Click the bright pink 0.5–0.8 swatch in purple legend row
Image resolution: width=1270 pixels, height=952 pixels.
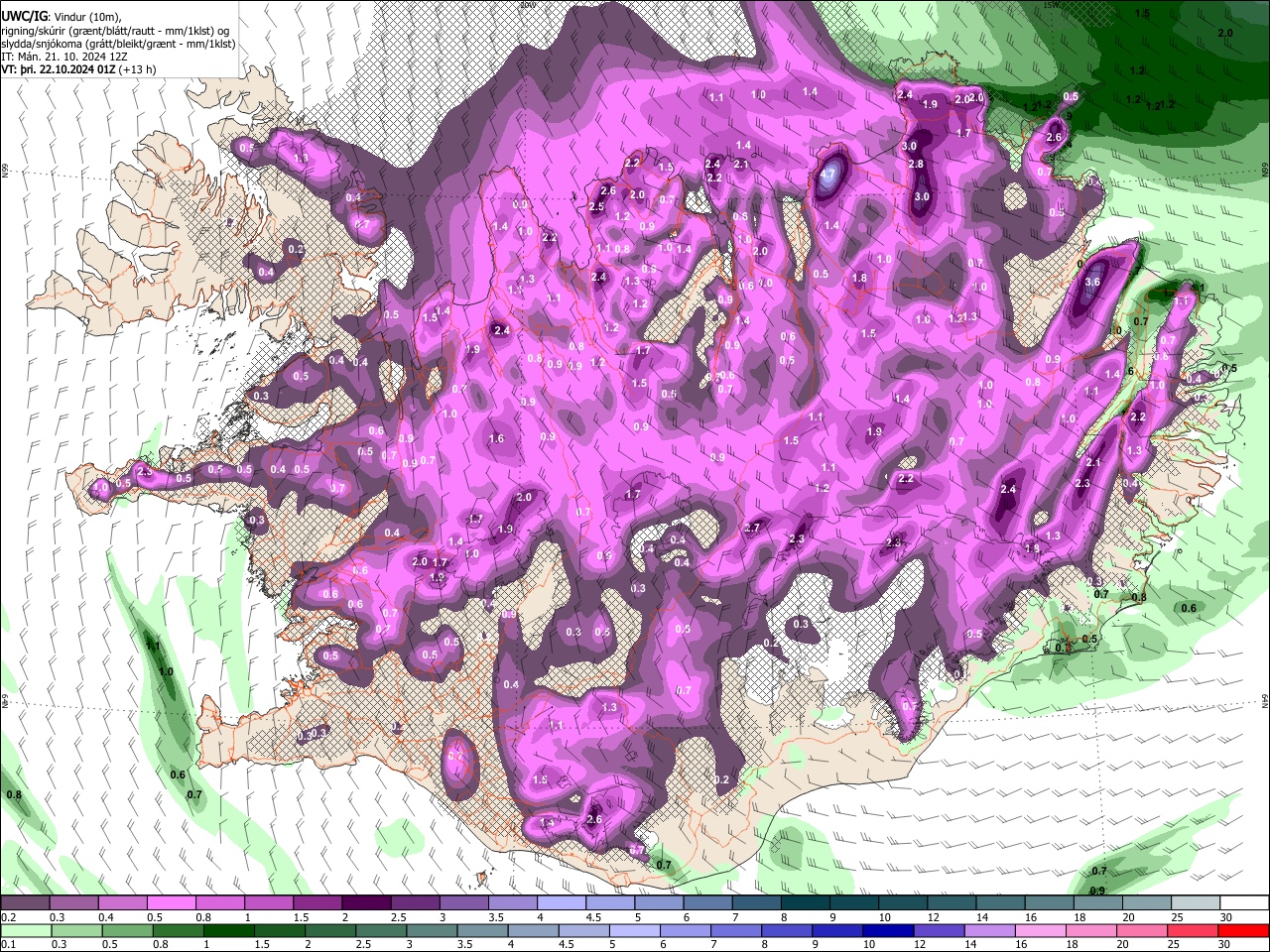click(171, 903)
